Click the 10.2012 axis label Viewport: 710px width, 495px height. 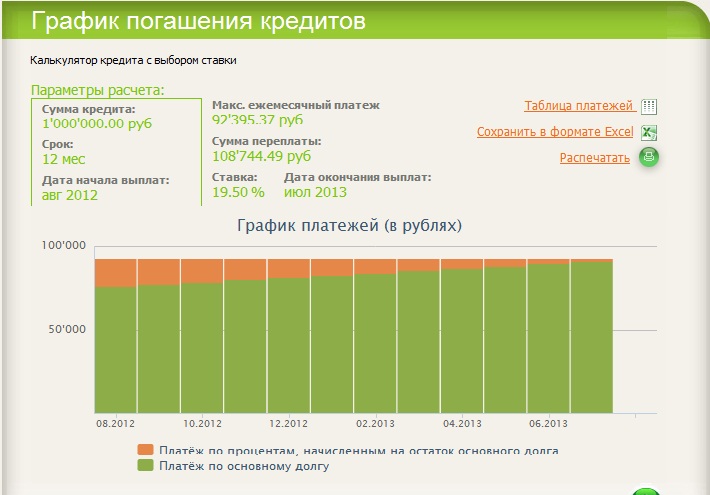point(202,424)
